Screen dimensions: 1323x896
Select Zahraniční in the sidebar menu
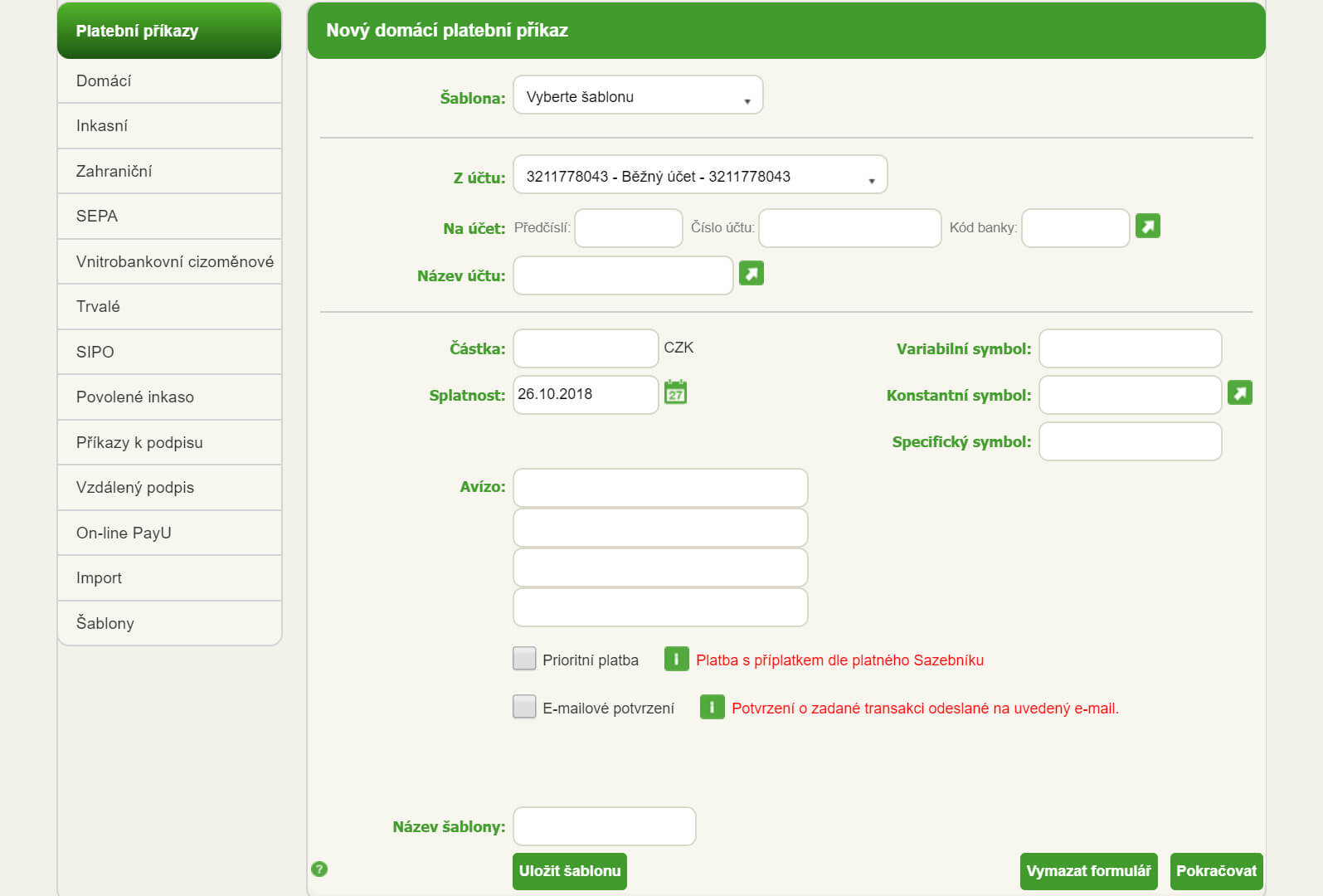point(114,171)
